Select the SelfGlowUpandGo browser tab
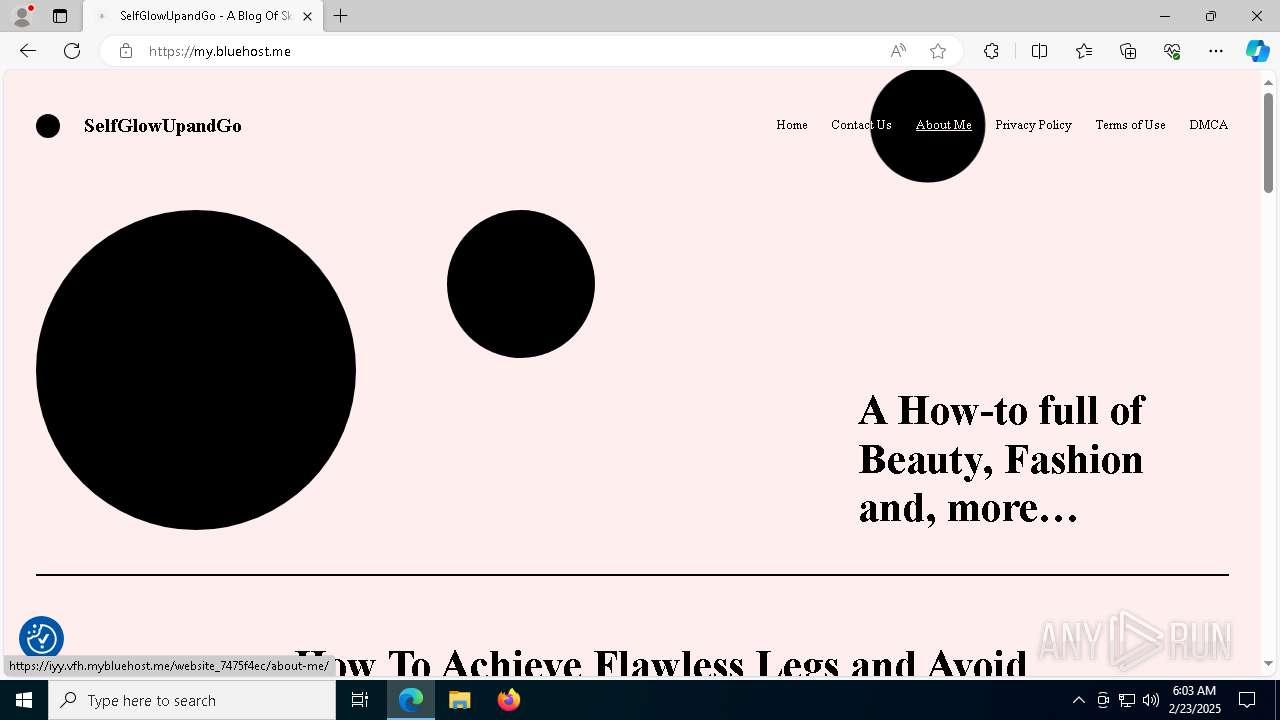 203,16
